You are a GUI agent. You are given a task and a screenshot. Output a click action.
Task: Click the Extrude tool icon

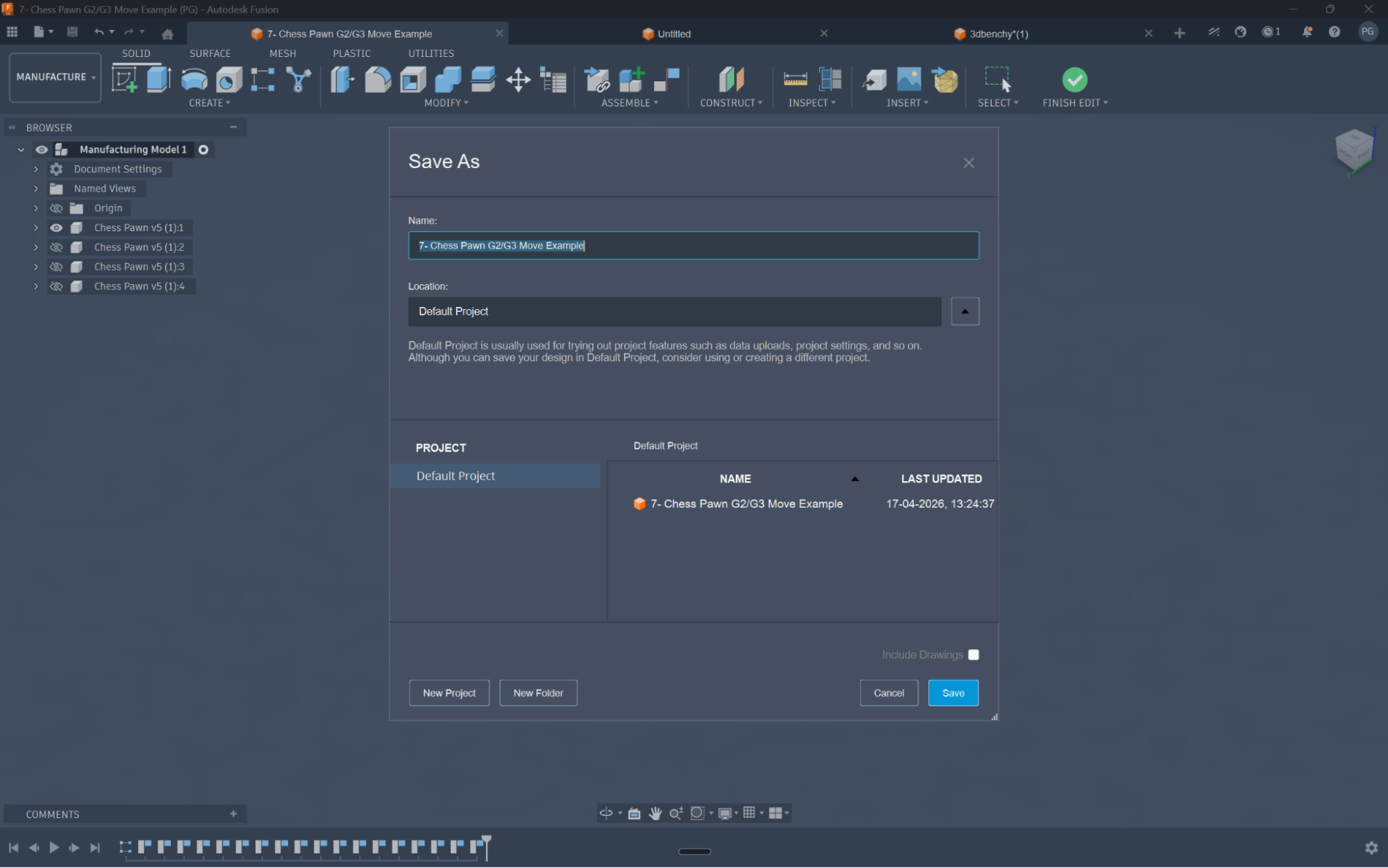[159, 80]
